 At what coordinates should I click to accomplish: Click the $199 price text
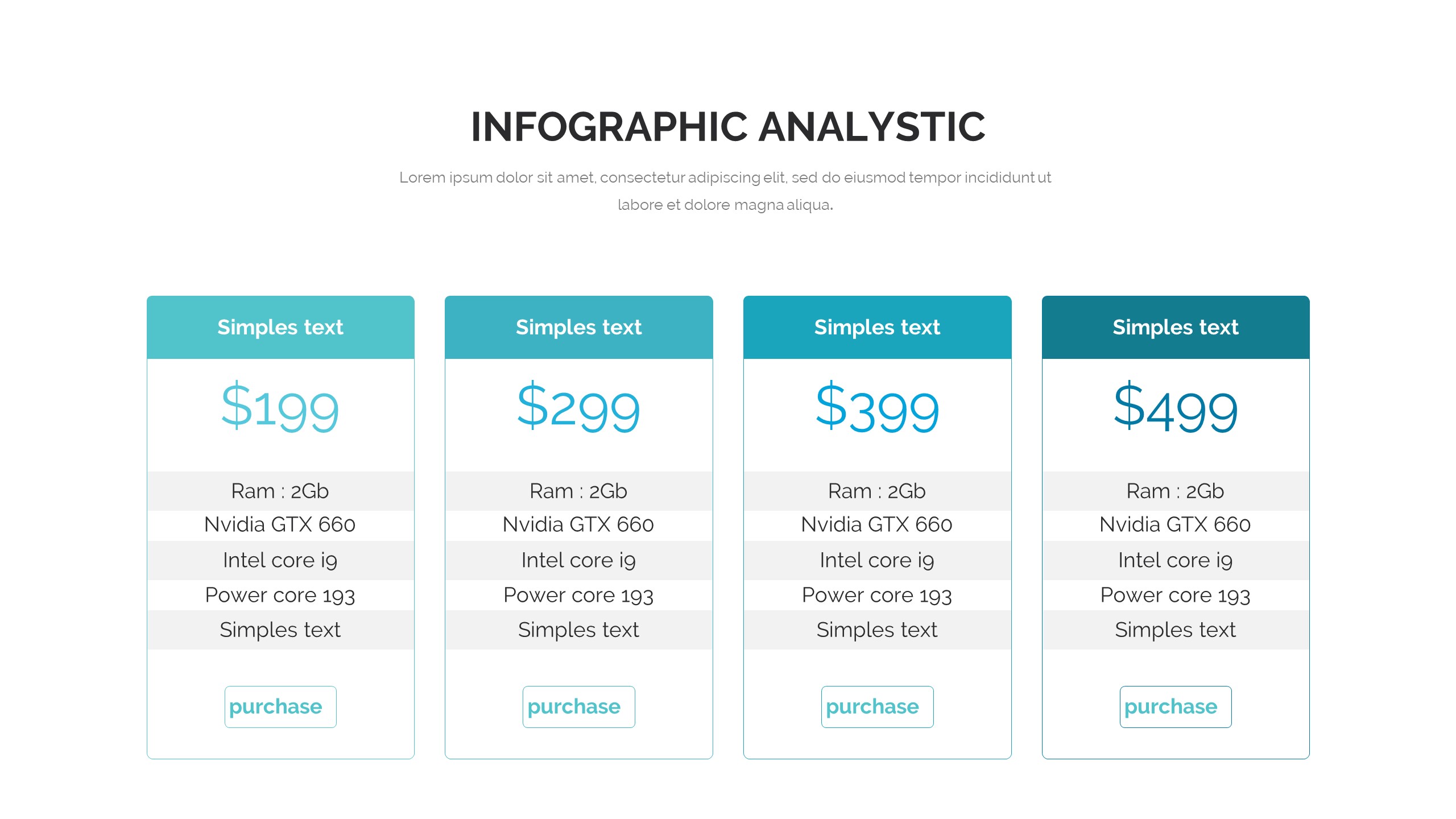(x=280, y=408)
